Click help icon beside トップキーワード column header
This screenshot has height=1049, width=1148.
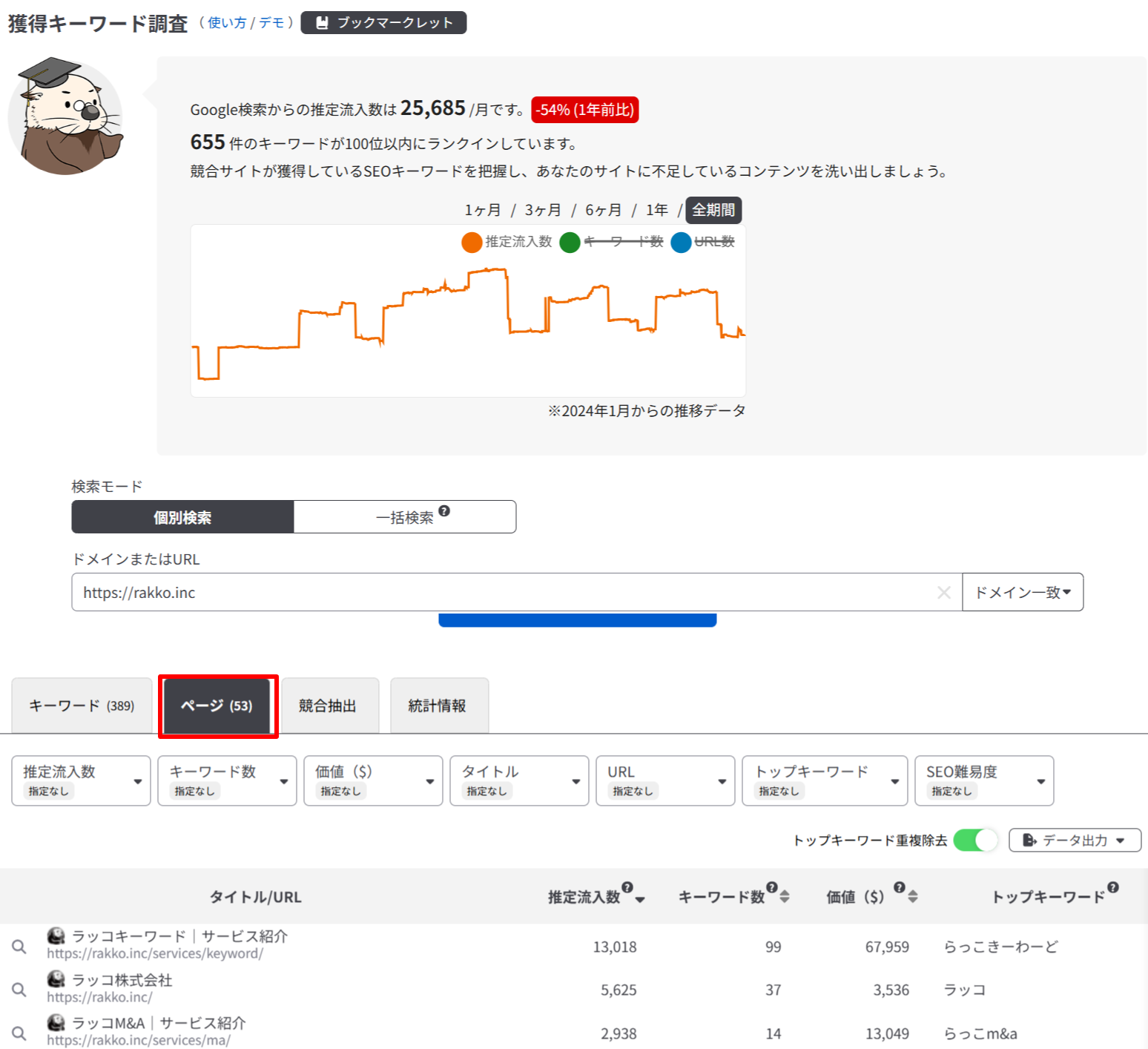coord(1113,887)
